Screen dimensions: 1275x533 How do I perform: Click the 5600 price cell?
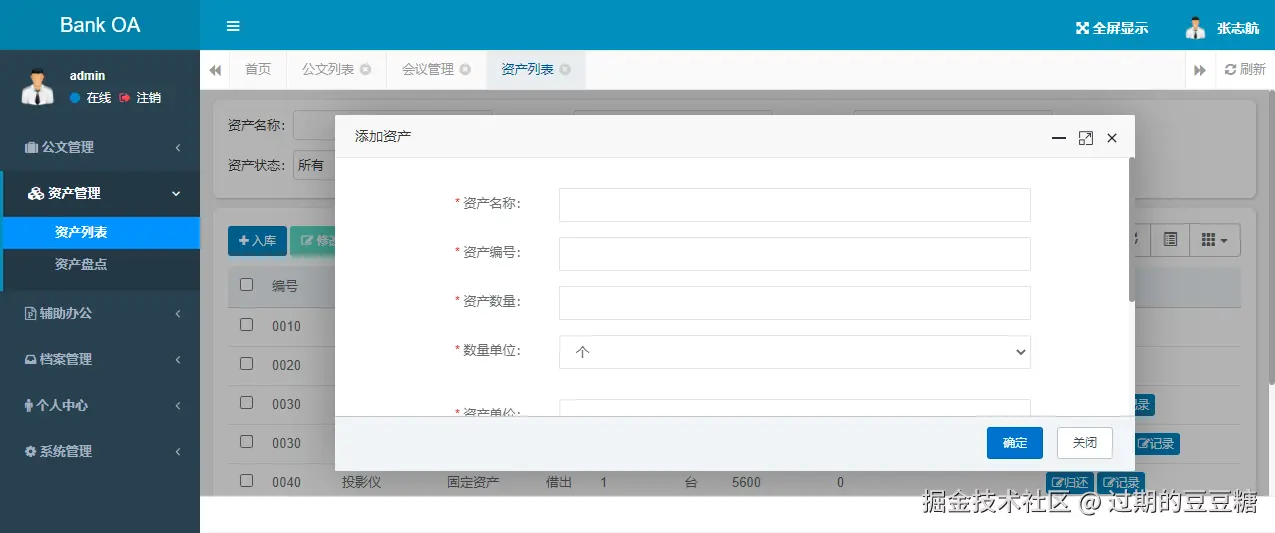point(746,482)
